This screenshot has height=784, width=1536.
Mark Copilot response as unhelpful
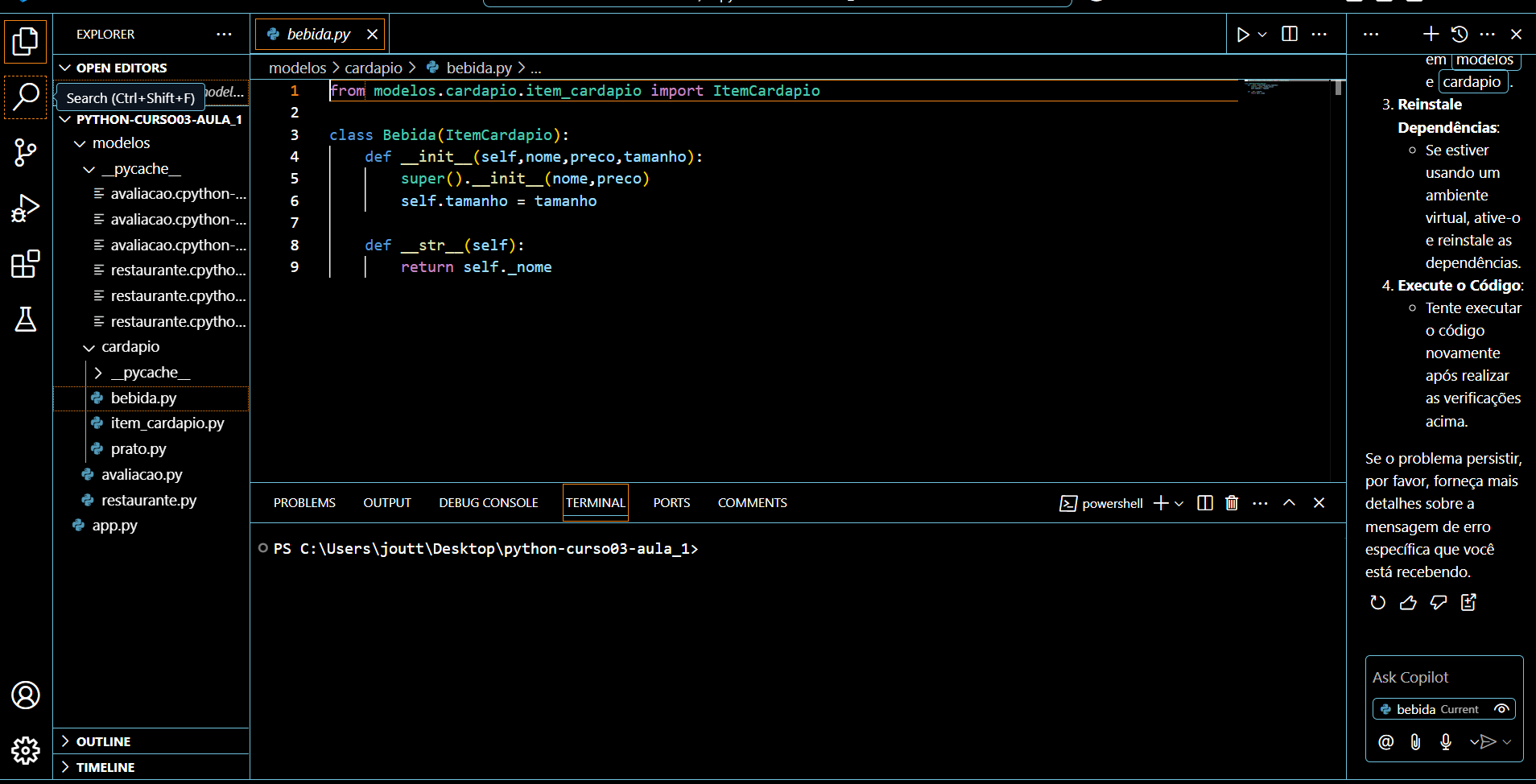click(x=1439, y=602)
